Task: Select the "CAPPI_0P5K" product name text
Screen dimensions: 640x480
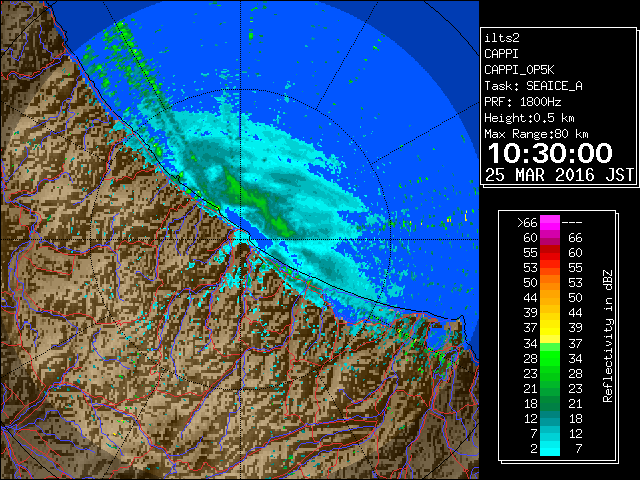Action: tap(519, 70)
